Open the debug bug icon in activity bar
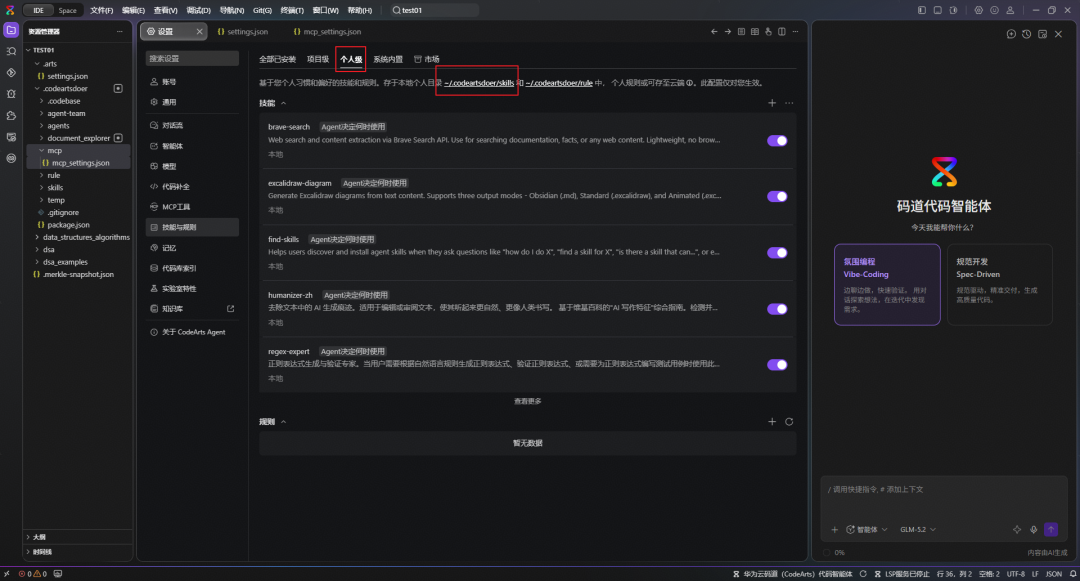The image size is (1080, 581). click(11, 94)
